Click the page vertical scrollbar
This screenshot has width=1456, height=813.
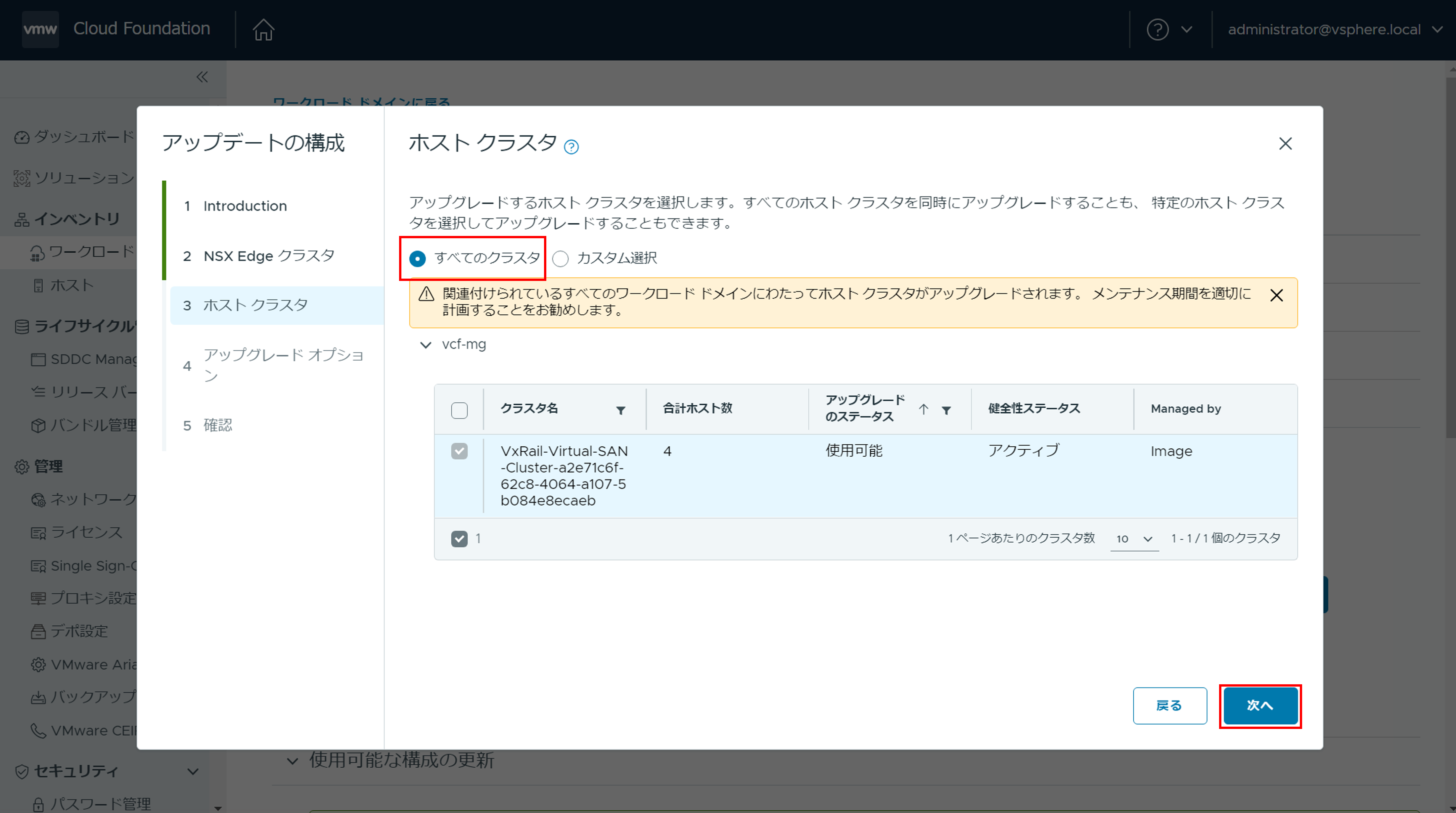(x=1451, y=257)
